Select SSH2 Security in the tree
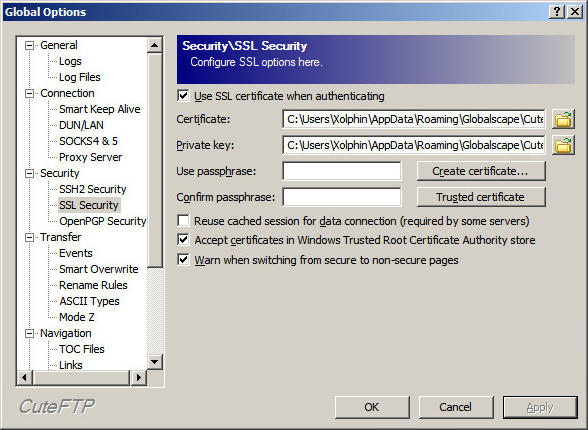588x430 pixels. point(93,189)
